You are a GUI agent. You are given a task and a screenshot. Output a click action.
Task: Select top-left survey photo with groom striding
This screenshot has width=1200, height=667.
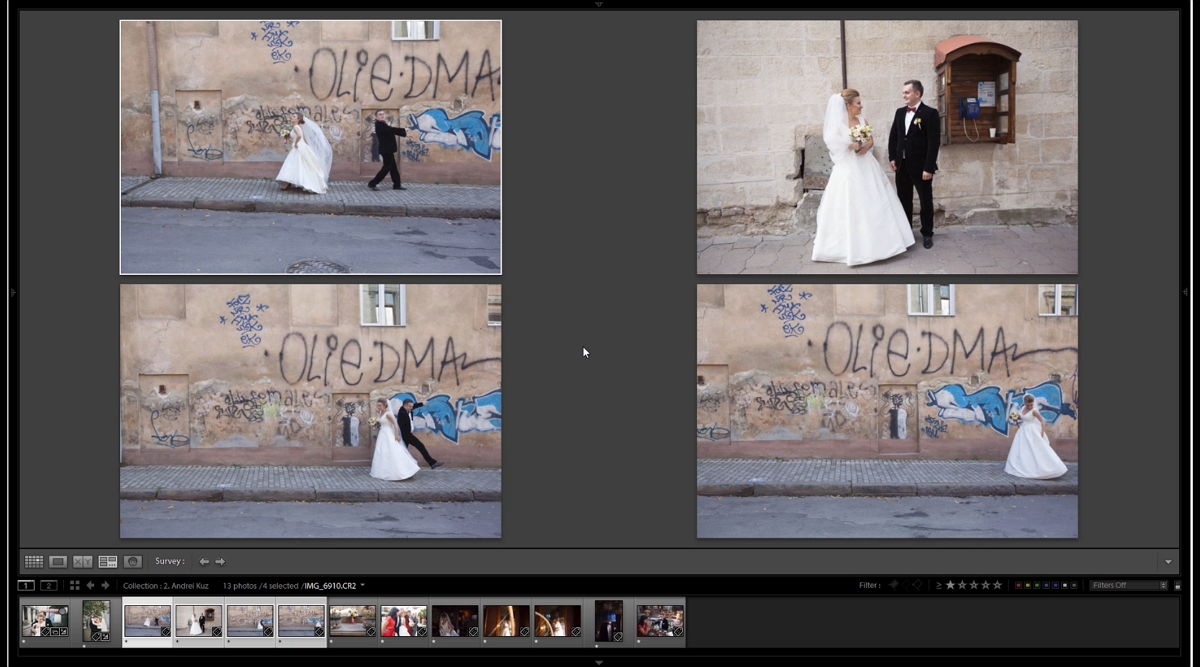[x=311, y=147]
